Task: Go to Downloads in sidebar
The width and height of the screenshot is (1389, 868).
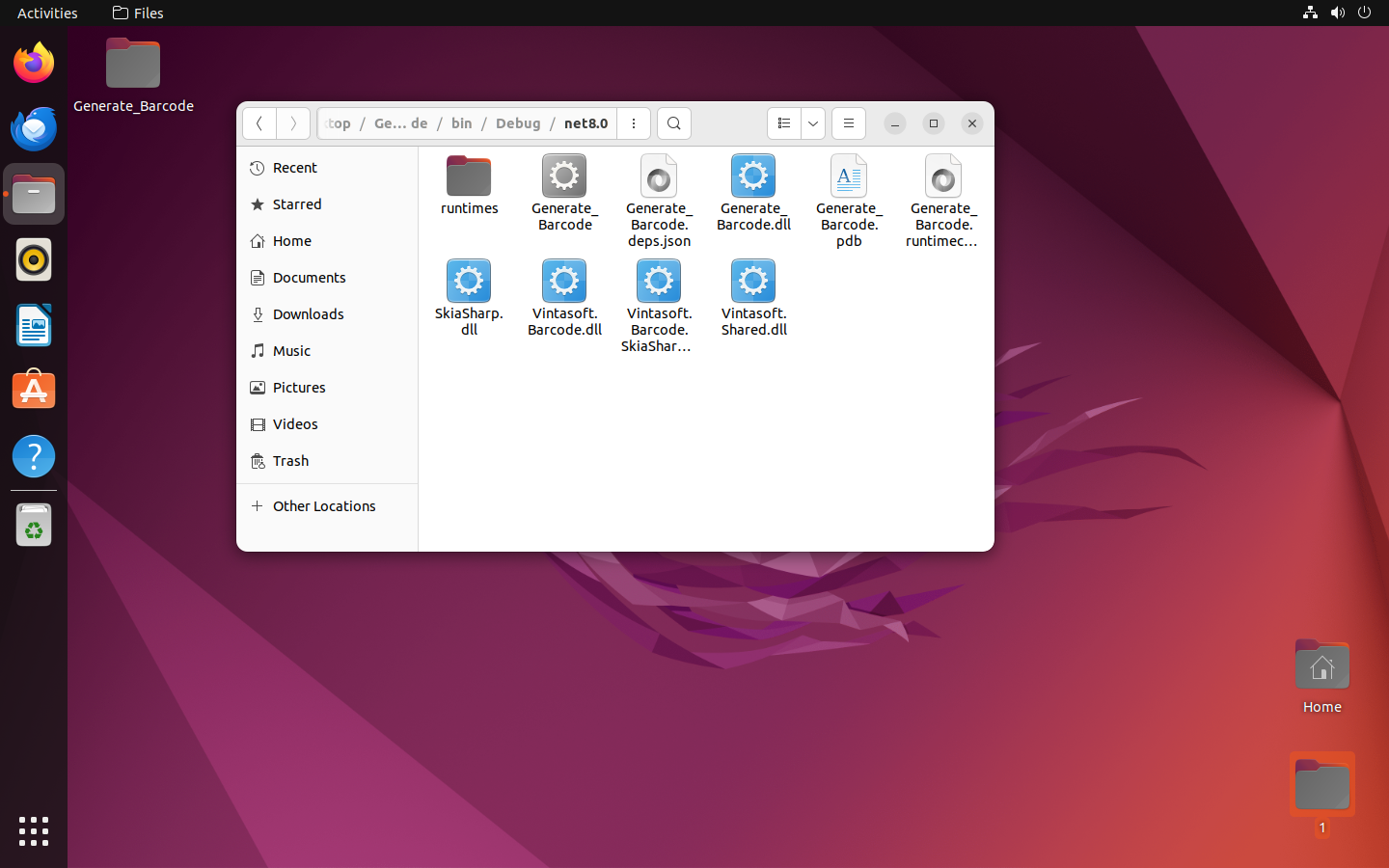Action: pos(308,314)
